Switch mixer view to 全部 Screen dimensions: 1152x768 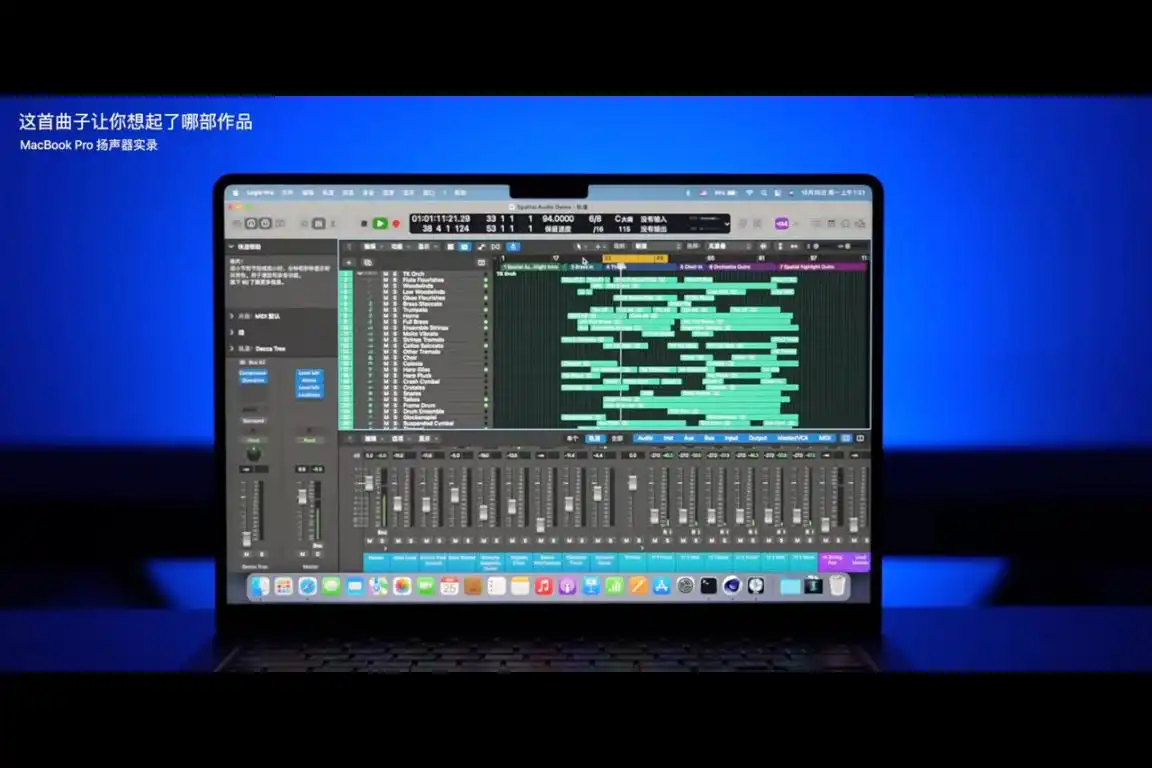click(617, 439)
